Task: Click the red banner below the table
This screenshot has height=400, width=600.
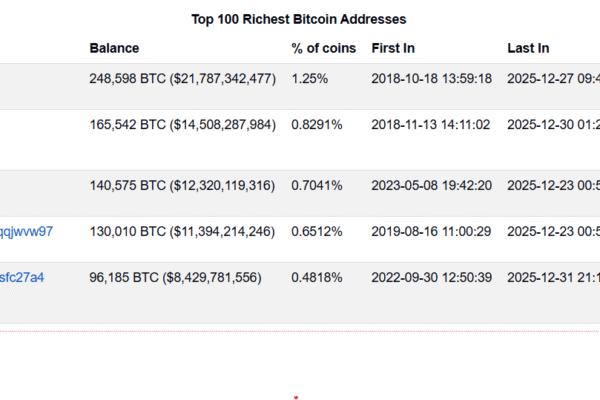Action: 300,364
